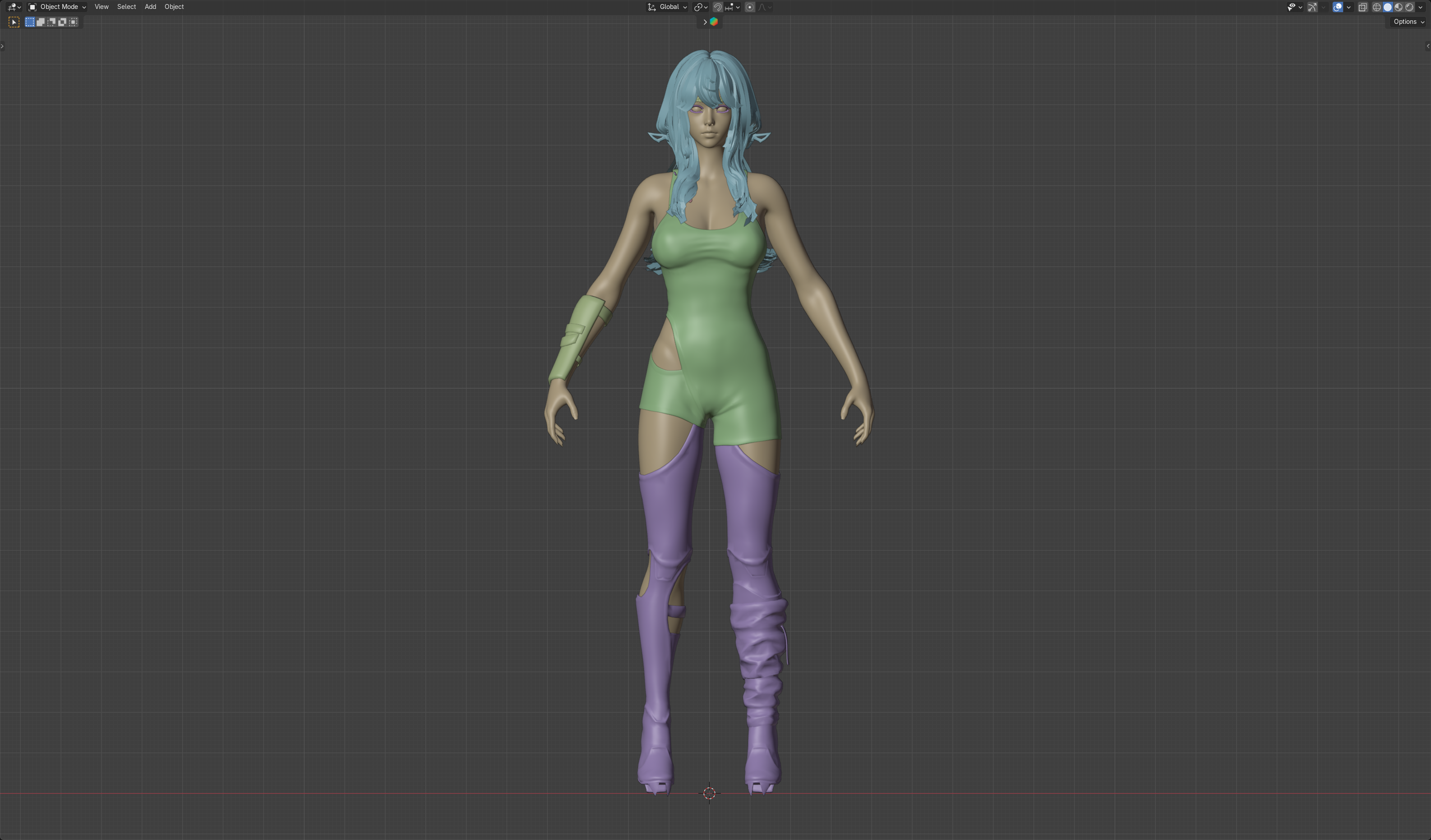
Task: Open the View menu
Action: tap(101, 7)
